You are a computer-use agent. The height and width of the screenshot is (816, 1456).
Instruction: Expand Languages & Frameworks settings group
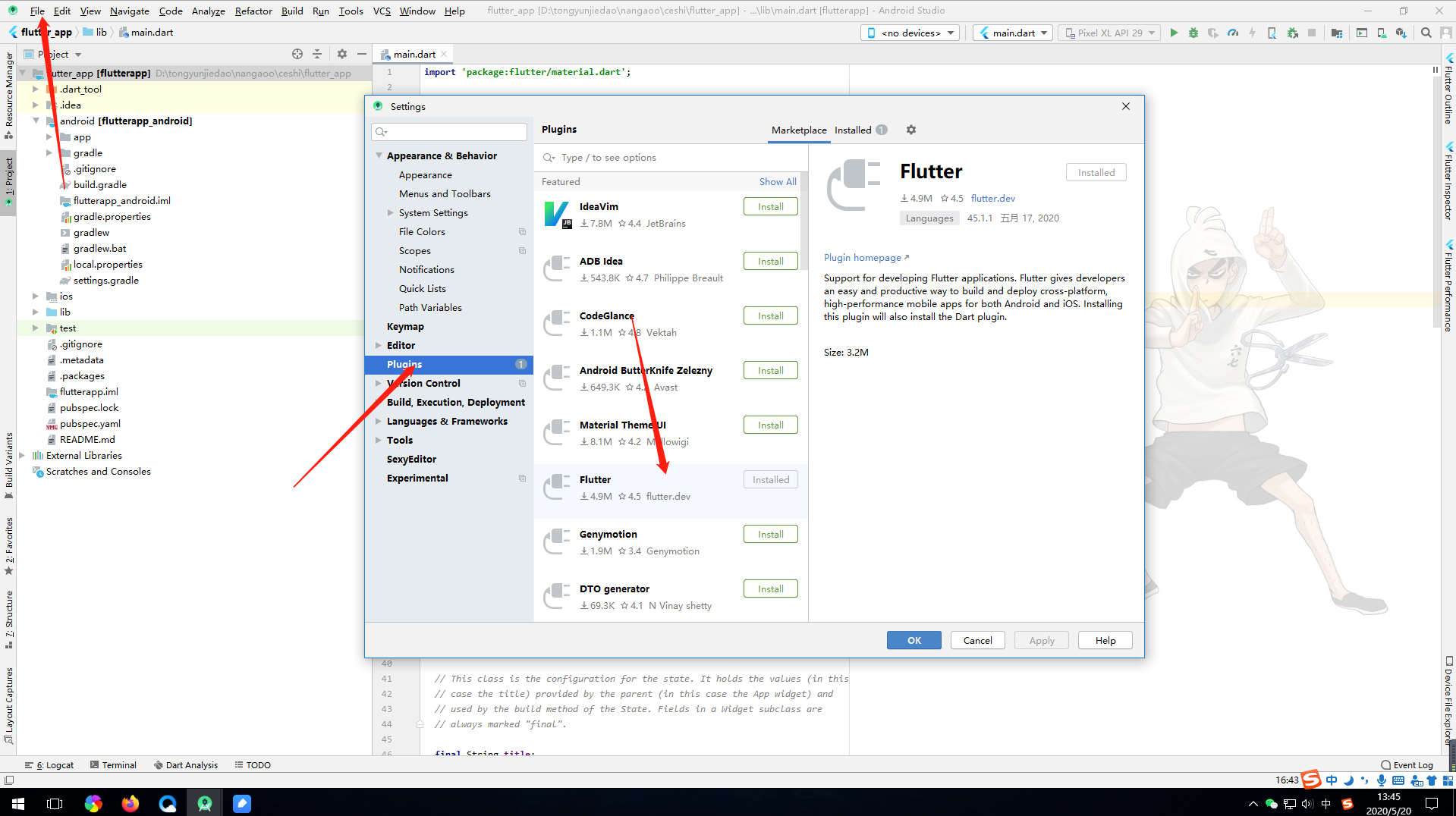[x=379, y=421]
